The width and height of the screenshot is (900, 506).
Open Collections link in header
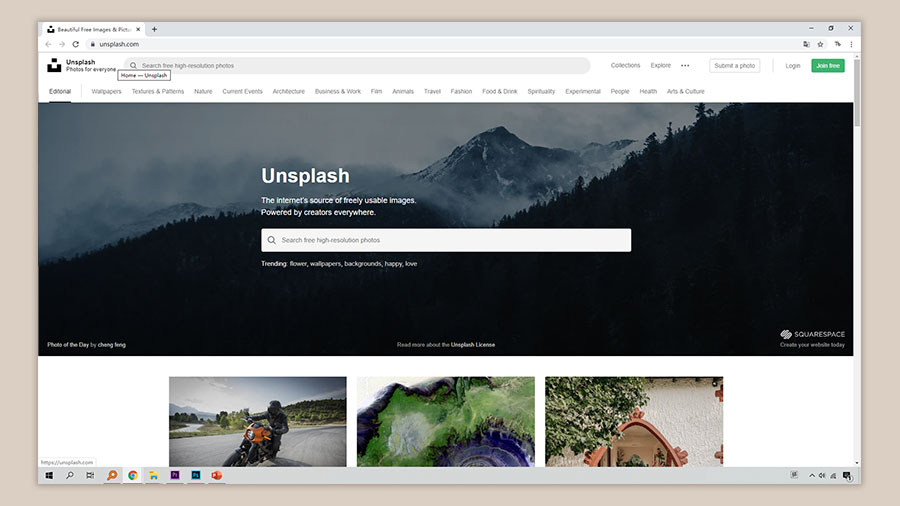coord(625,65)
